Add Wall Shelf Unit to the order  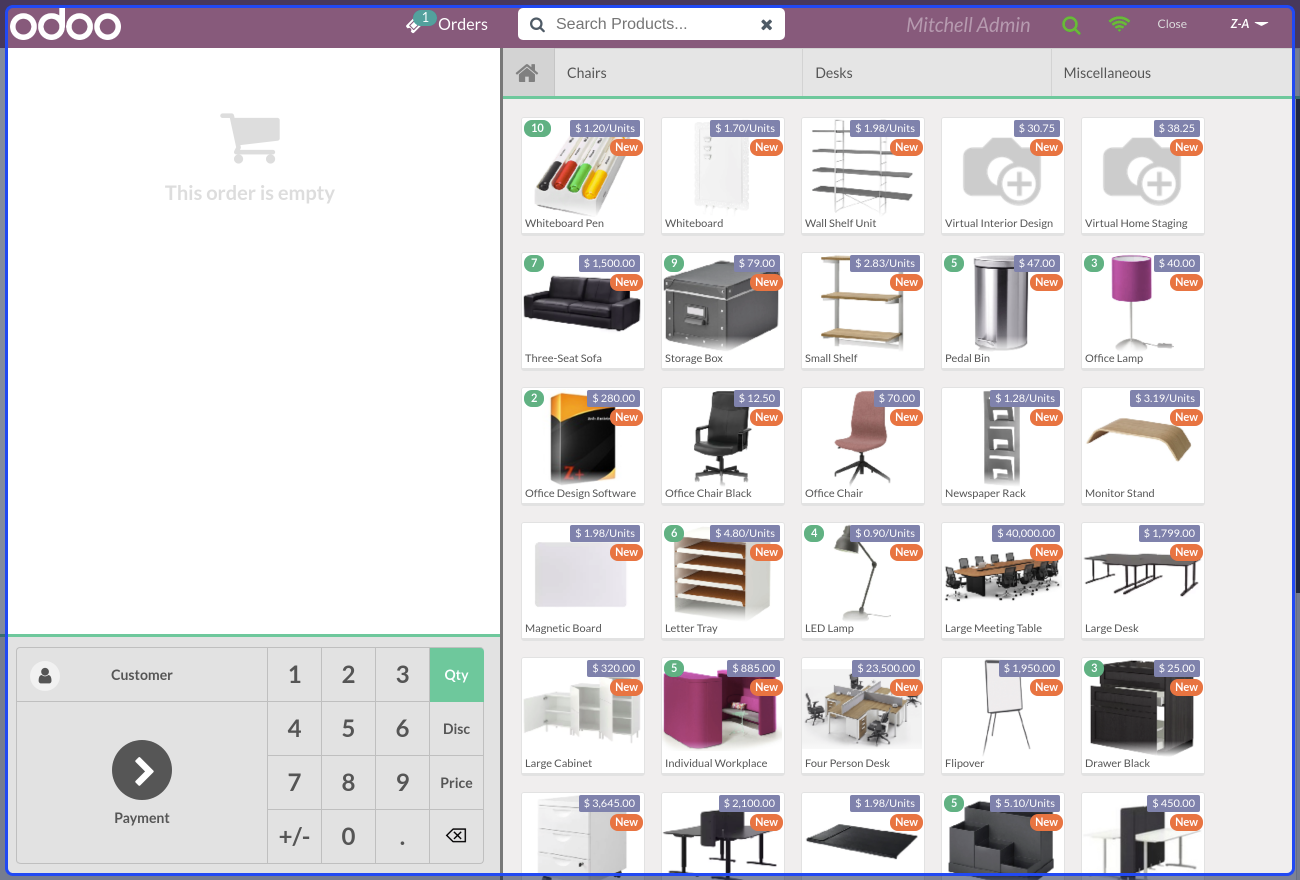863,176
